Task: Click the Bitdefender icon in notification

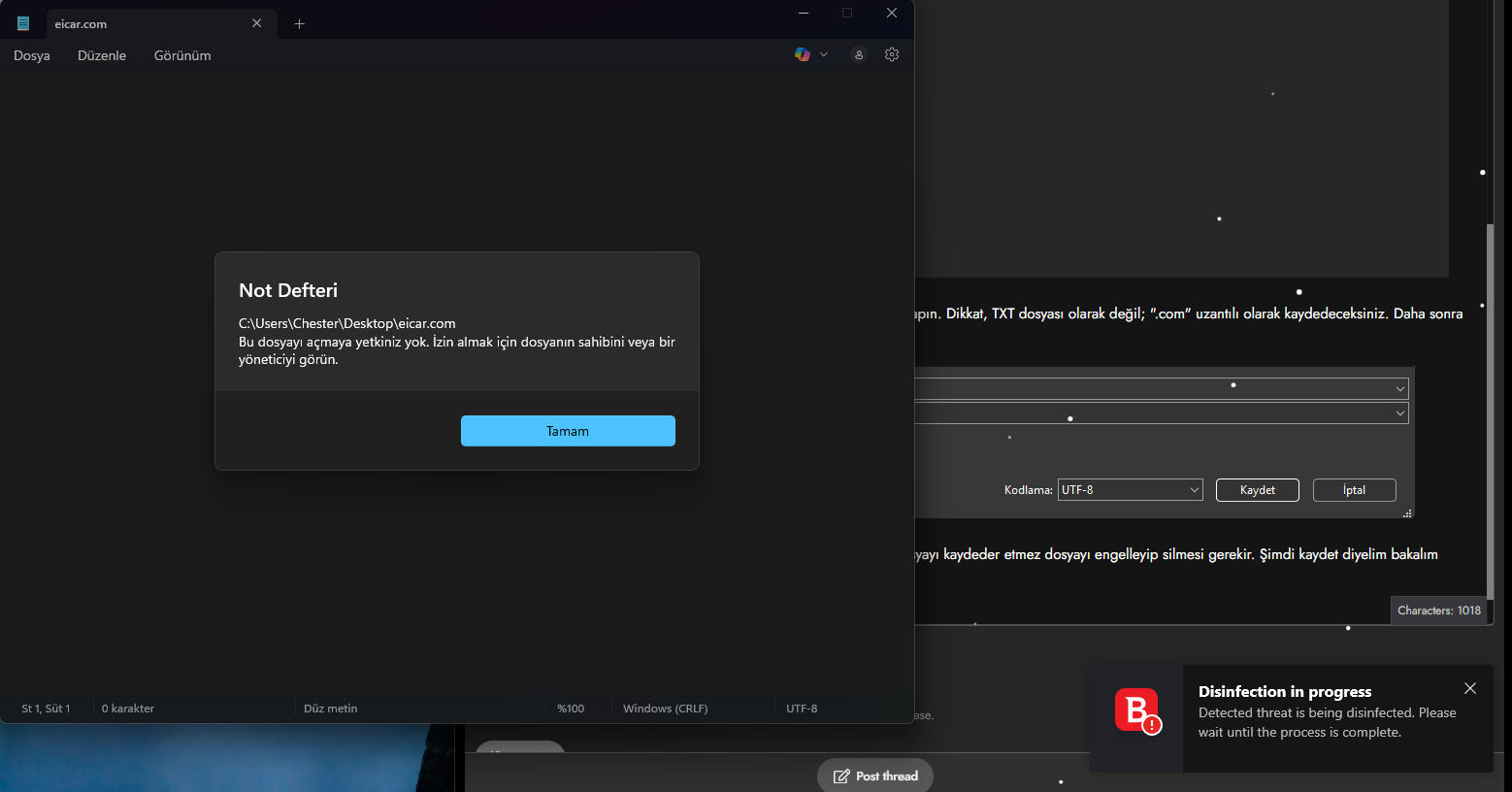Action: pyautogui.click(x=1137, y=711)
